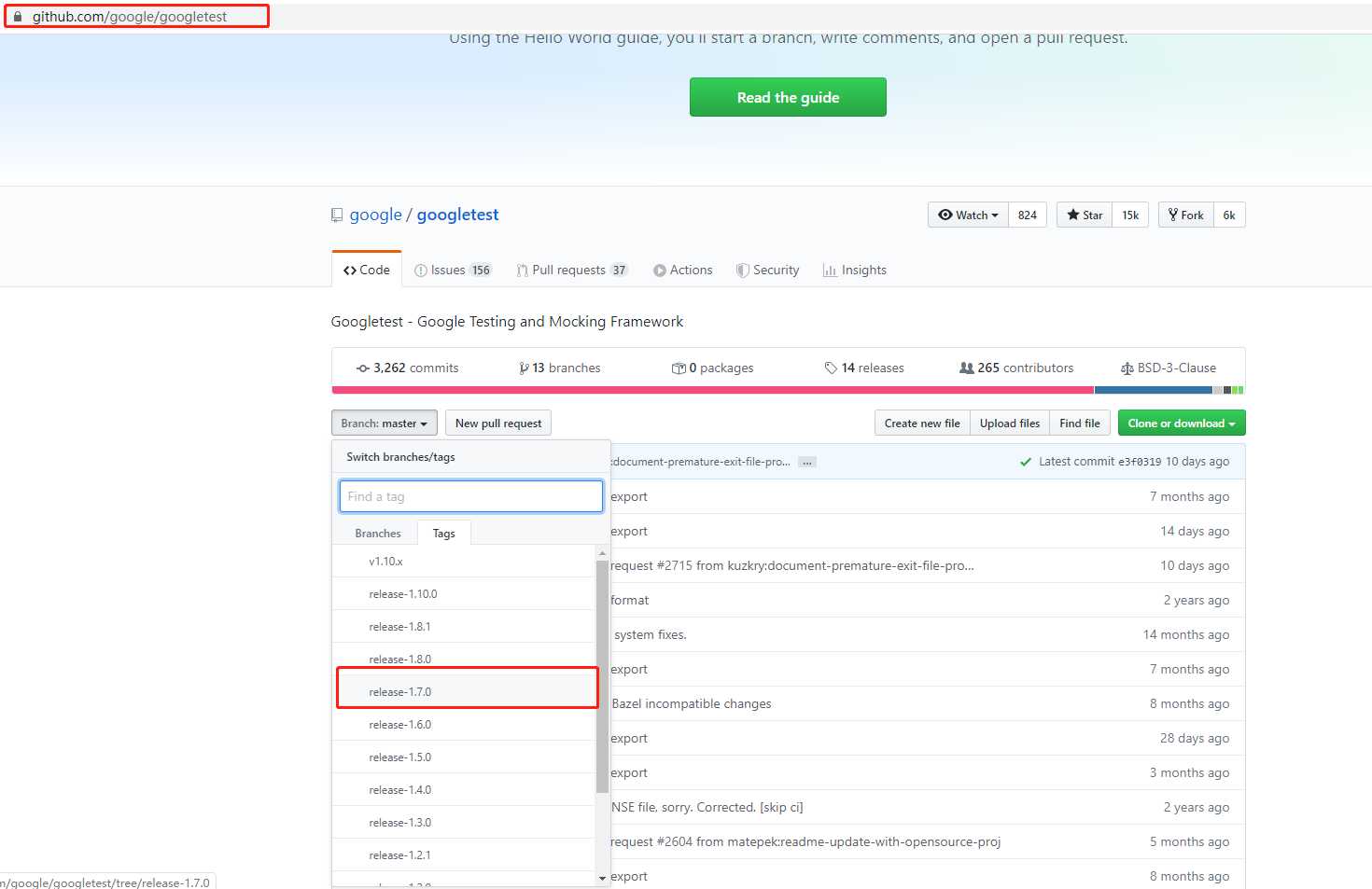The width and height of the screenshot is (1372, 889).
Task: View the 13 branches list
Action: coord(560,368)
